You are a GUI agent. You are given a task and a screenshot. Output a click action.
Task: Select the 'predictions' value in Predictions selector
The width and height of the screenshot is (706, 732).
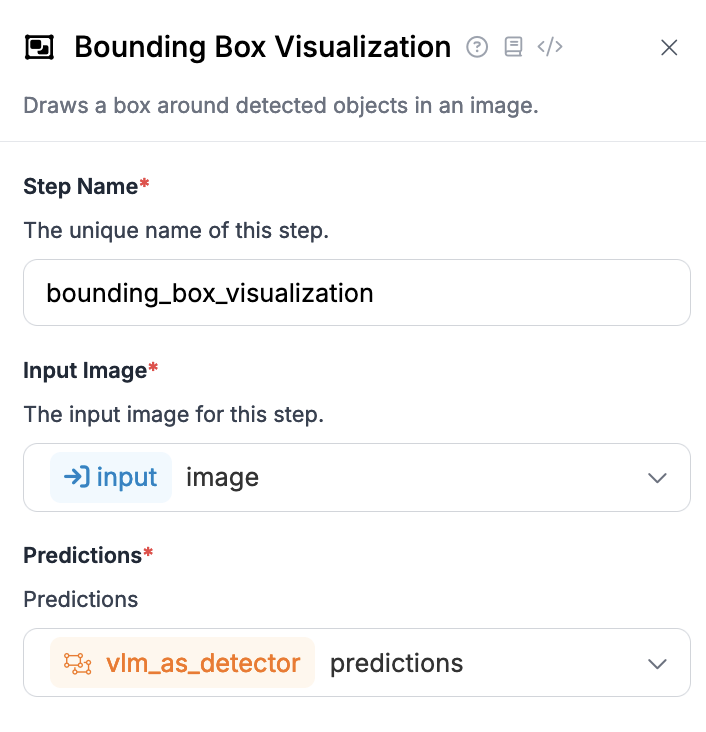396,663
